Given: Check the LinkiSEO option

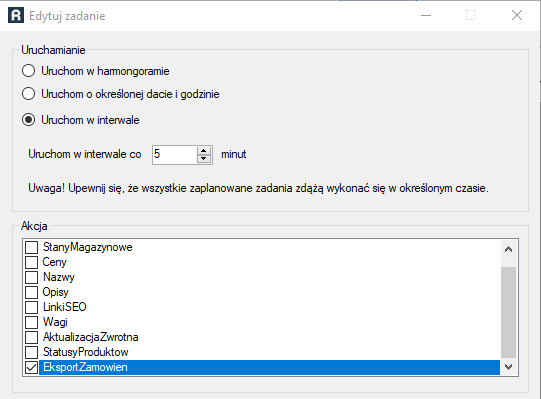Looking at the screenshot, I should (x=31, y=307).
